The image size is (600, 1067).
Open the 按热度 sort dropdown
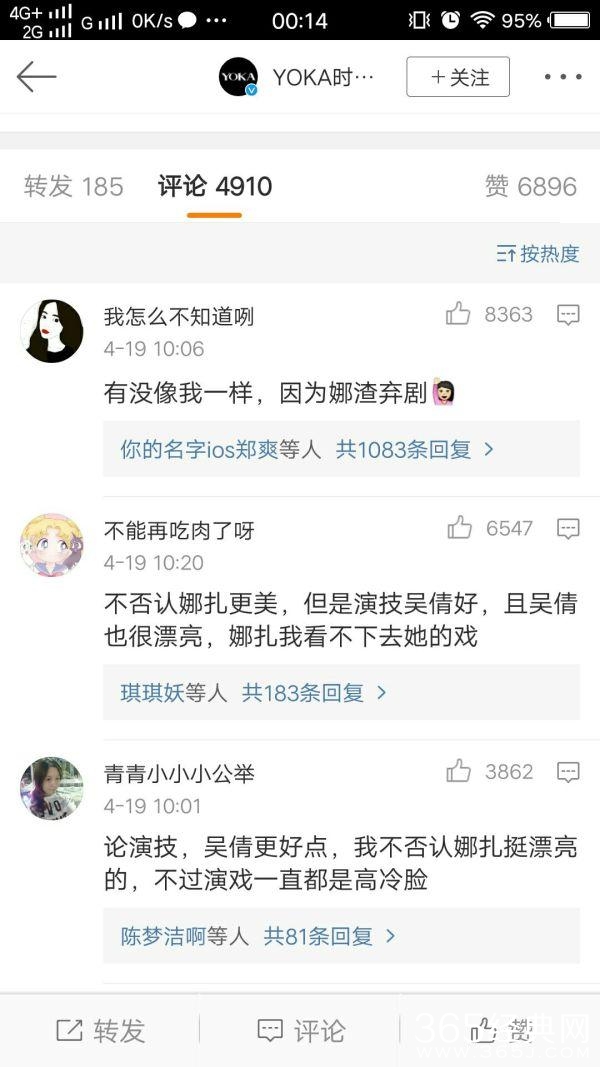[538, 253]
